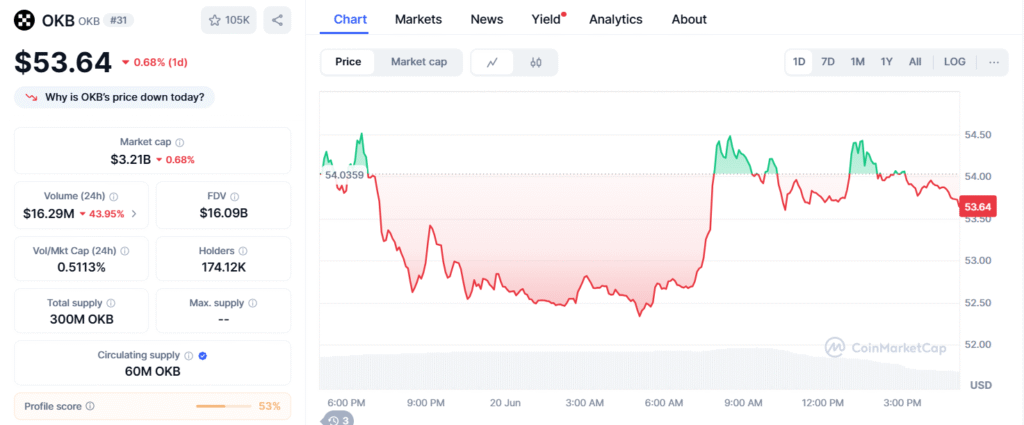1024x425 pixels.
Task: Click the 9:00 AM time axis label
Action: [x=743, y=403]
